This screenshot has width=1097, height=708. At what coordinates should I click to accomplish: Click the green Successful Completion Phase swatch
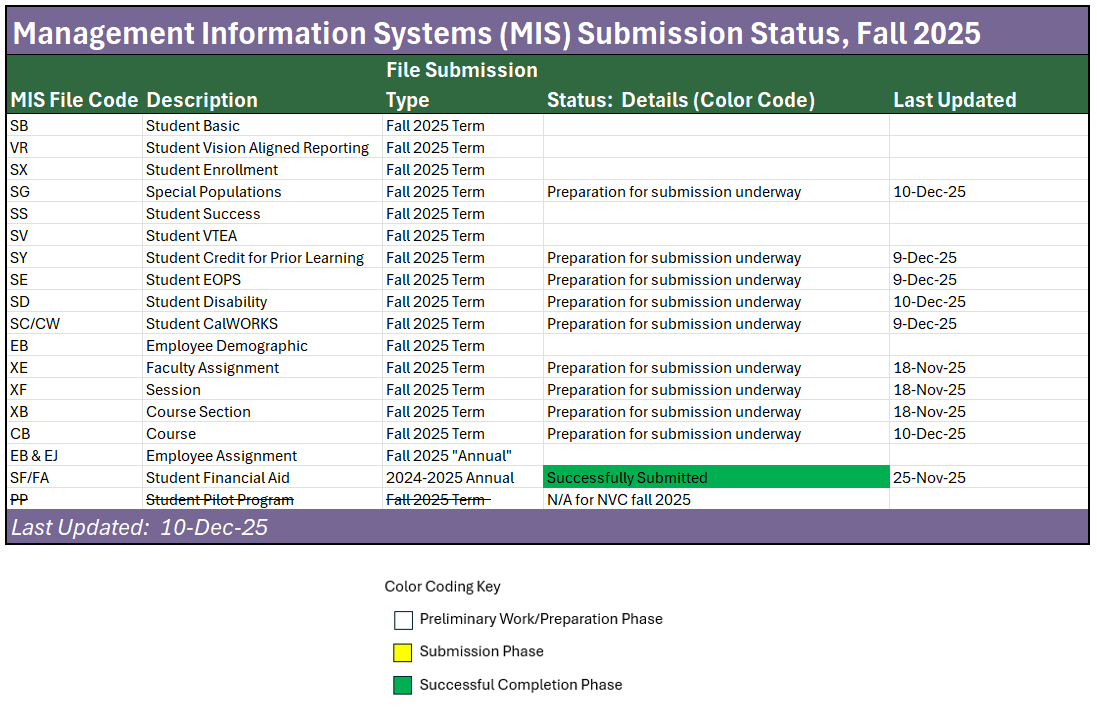[x=403, y=686]
